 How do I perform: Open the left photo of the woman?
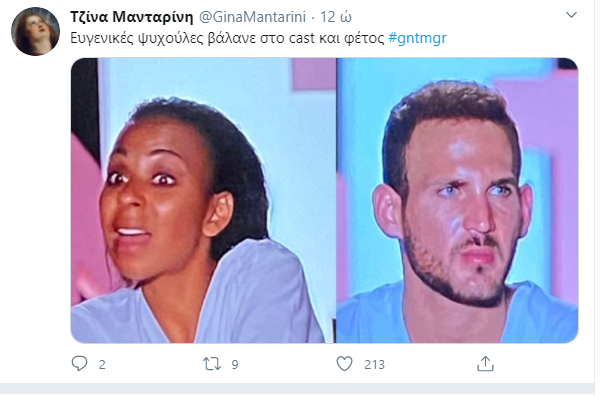pos(203,200)
